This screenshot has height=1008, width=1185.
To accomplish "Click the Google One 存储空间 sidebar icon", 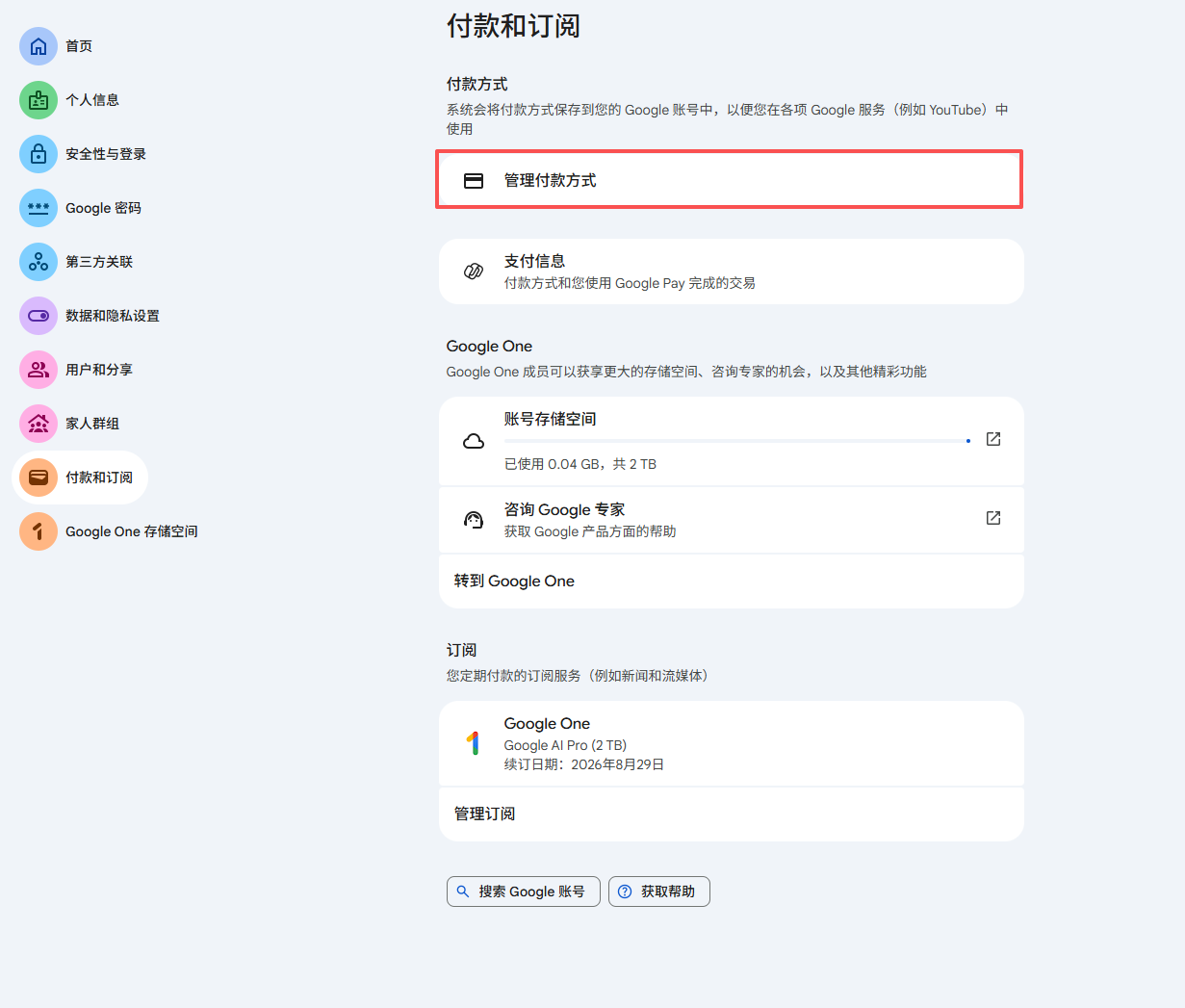I will (x=39, y=531).
